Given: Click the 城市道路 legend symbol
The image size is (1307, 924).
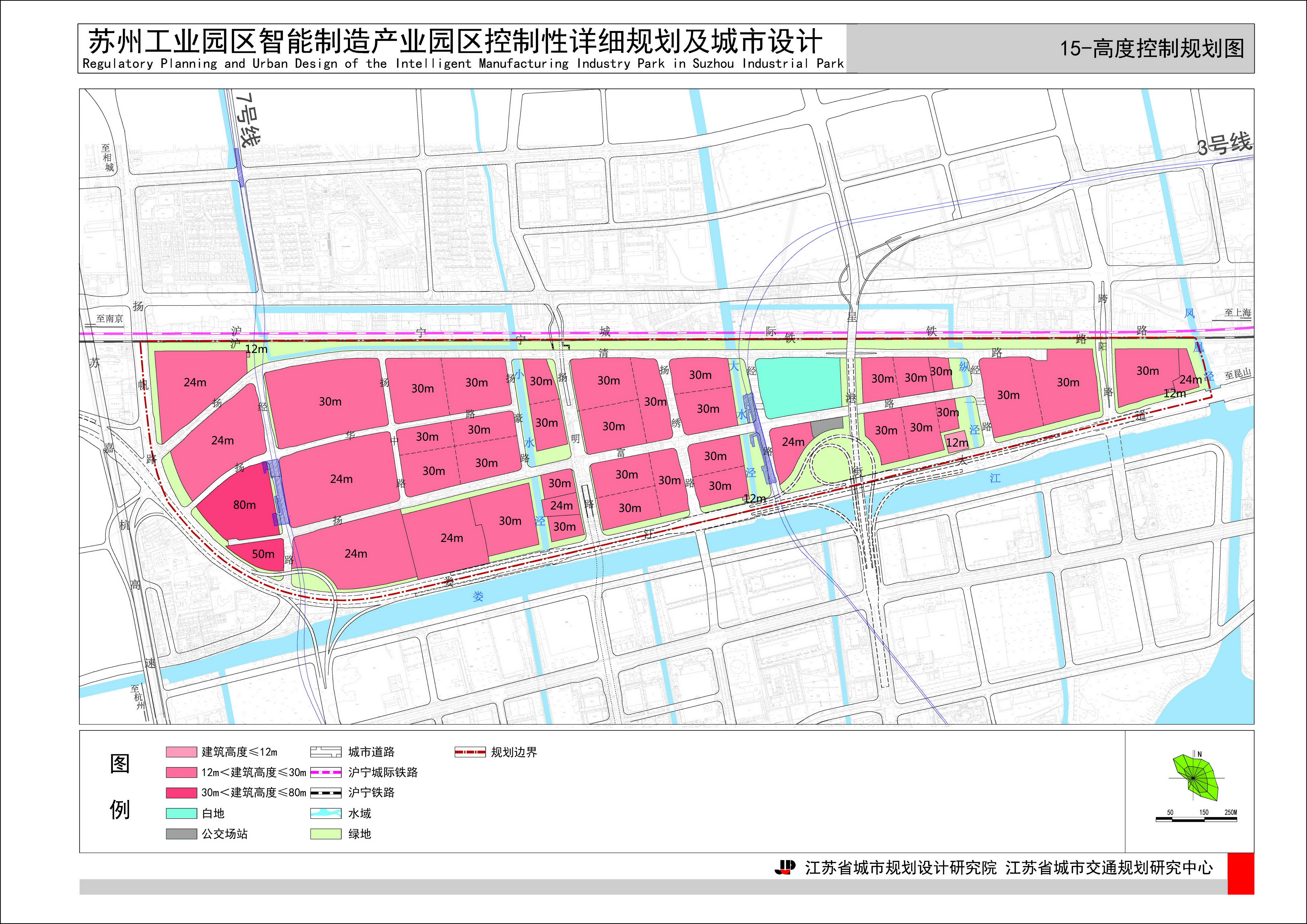Looking at the screenshot, I should [326, 752].
